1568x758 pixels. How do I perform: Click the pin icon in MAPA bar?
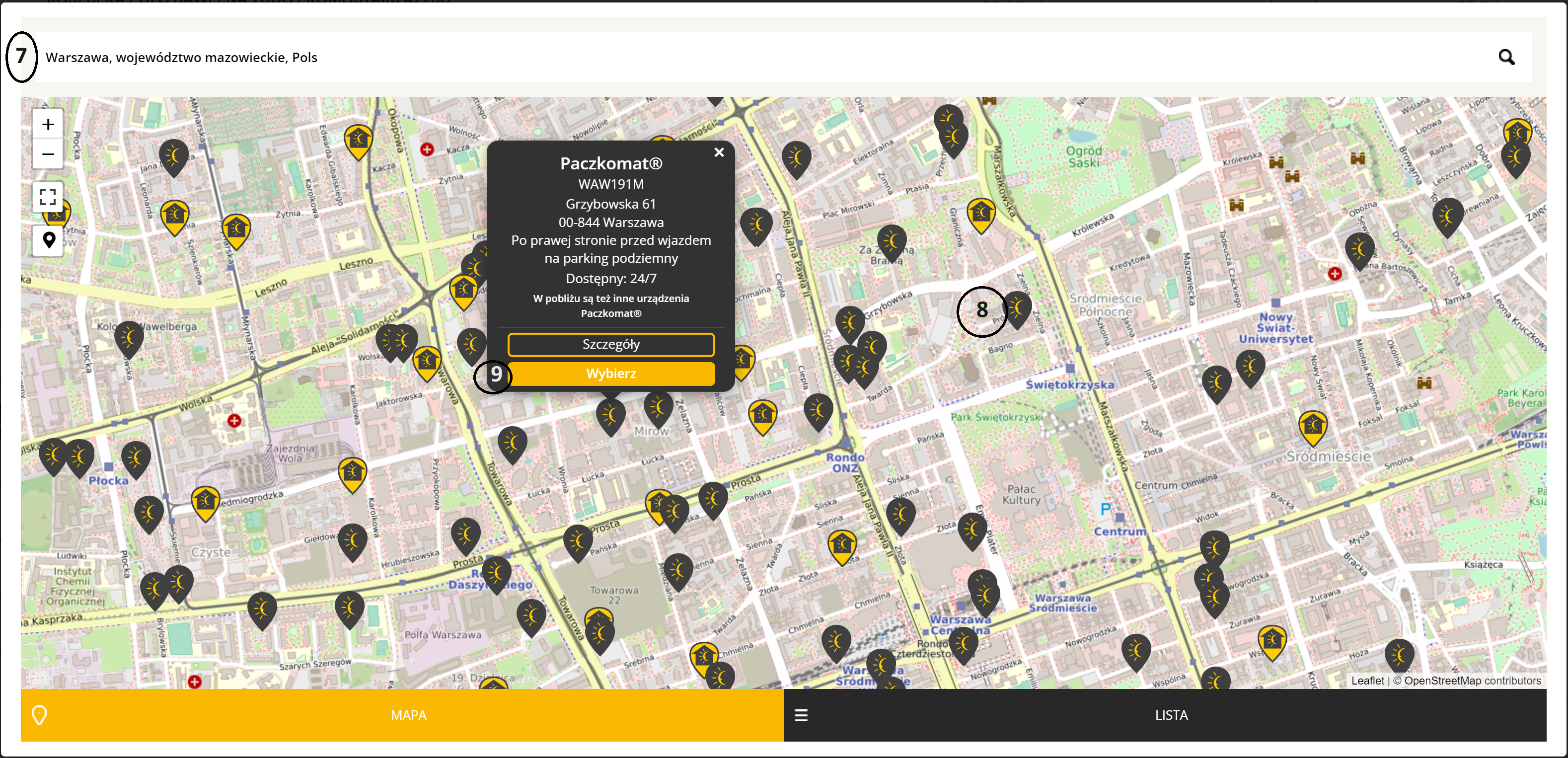click(x=39, y=715)
